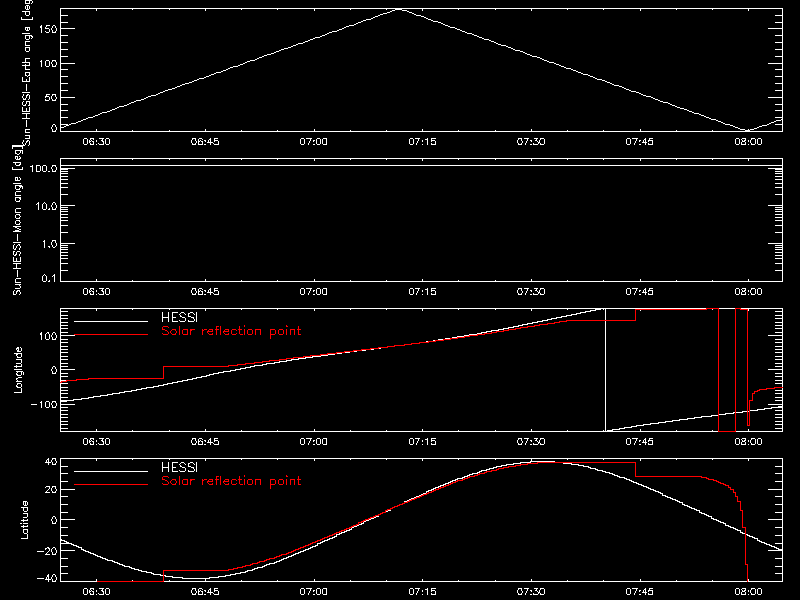Click the 40 tick on Latitude axis
The width and height of the screenshot is (800, 600).
click(51, 462)
